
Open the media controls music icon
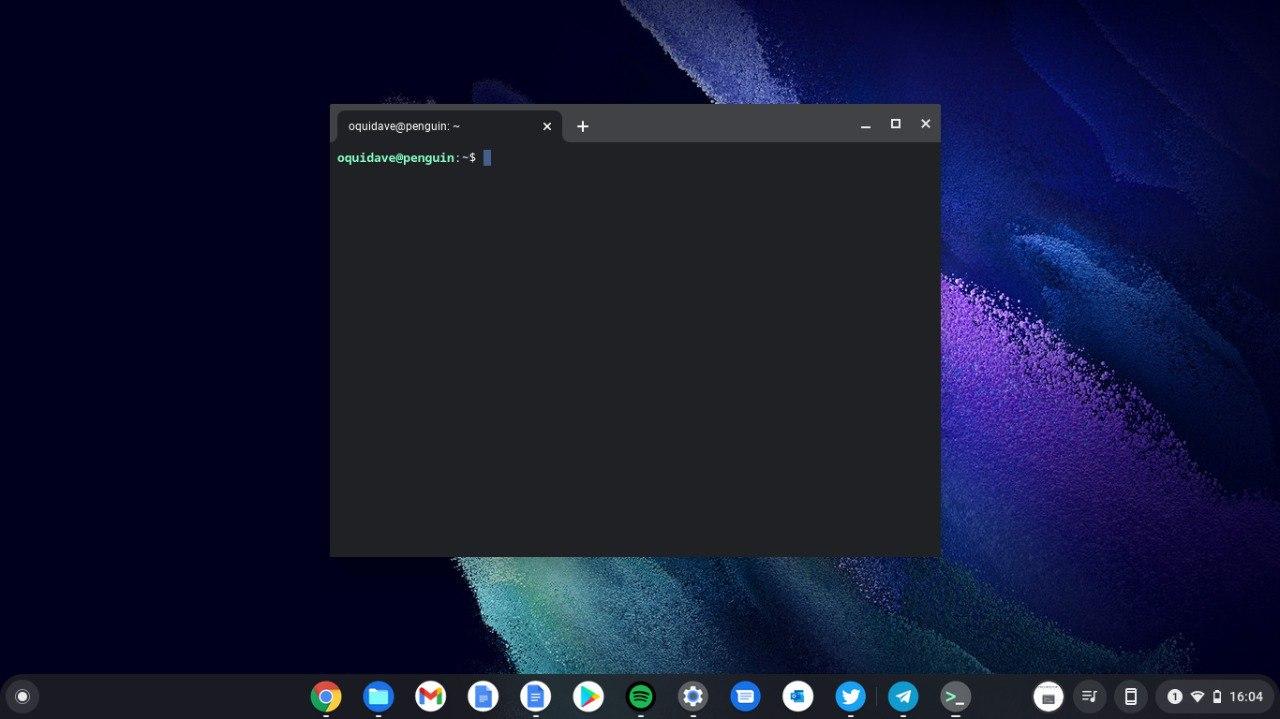click(1089, 697)
